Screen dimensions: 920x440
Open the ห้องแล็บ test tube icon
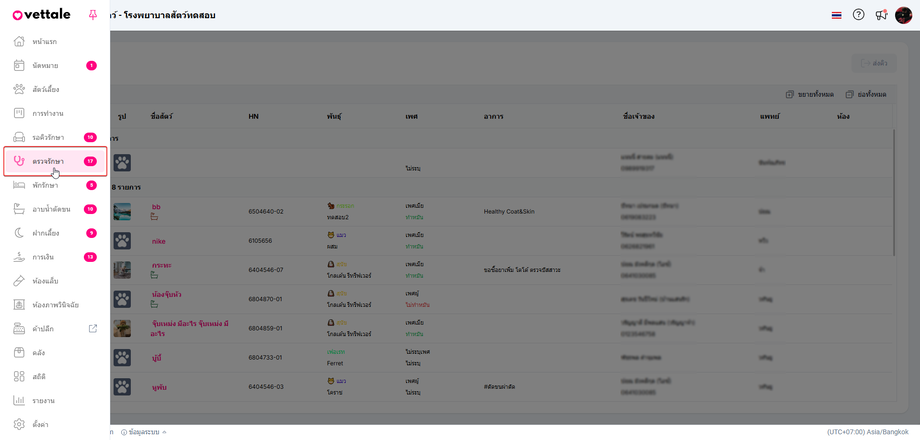pos(19,281)
